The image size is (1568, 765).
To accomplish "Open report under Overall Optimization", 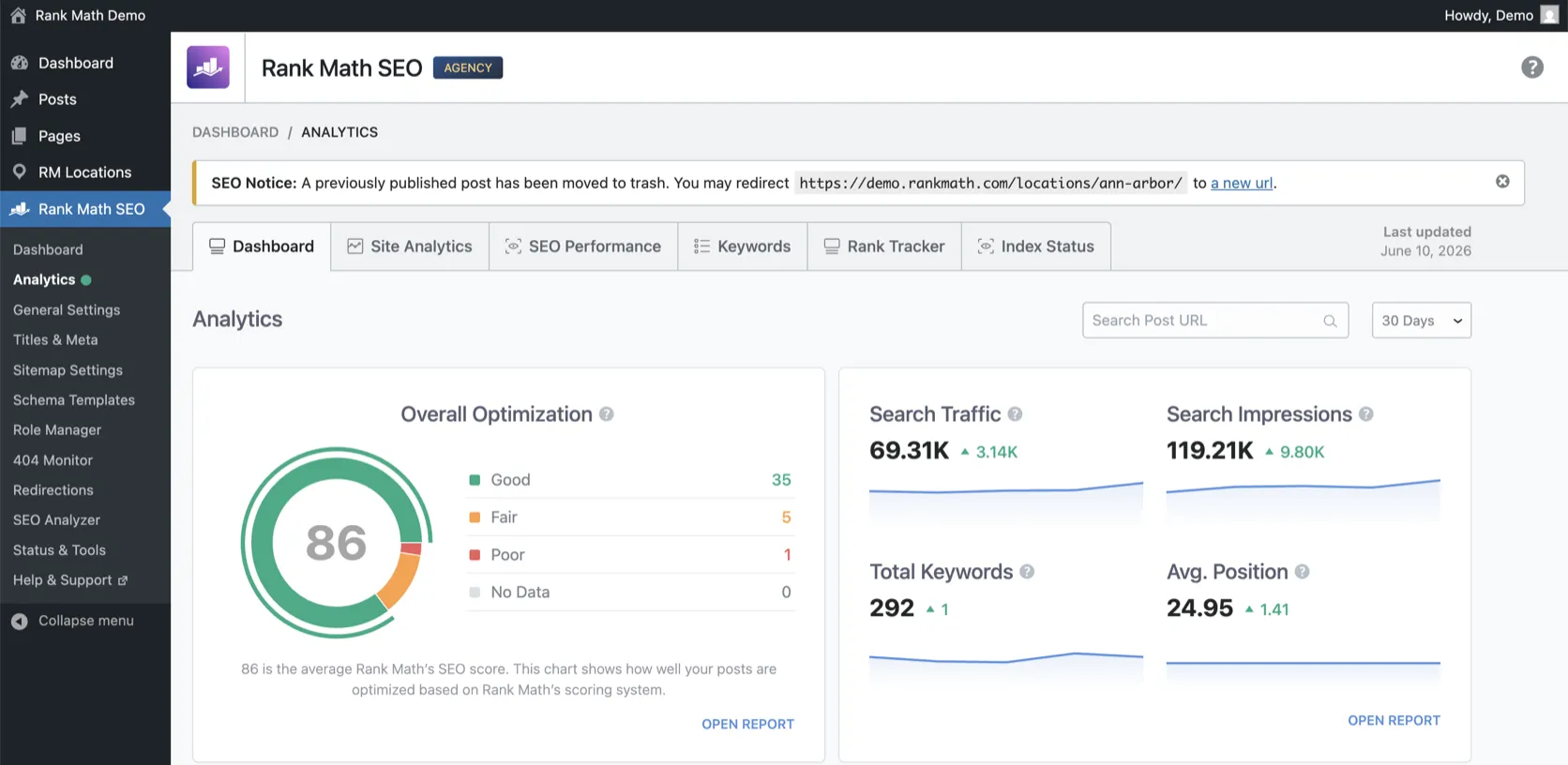I will (747, 724).
